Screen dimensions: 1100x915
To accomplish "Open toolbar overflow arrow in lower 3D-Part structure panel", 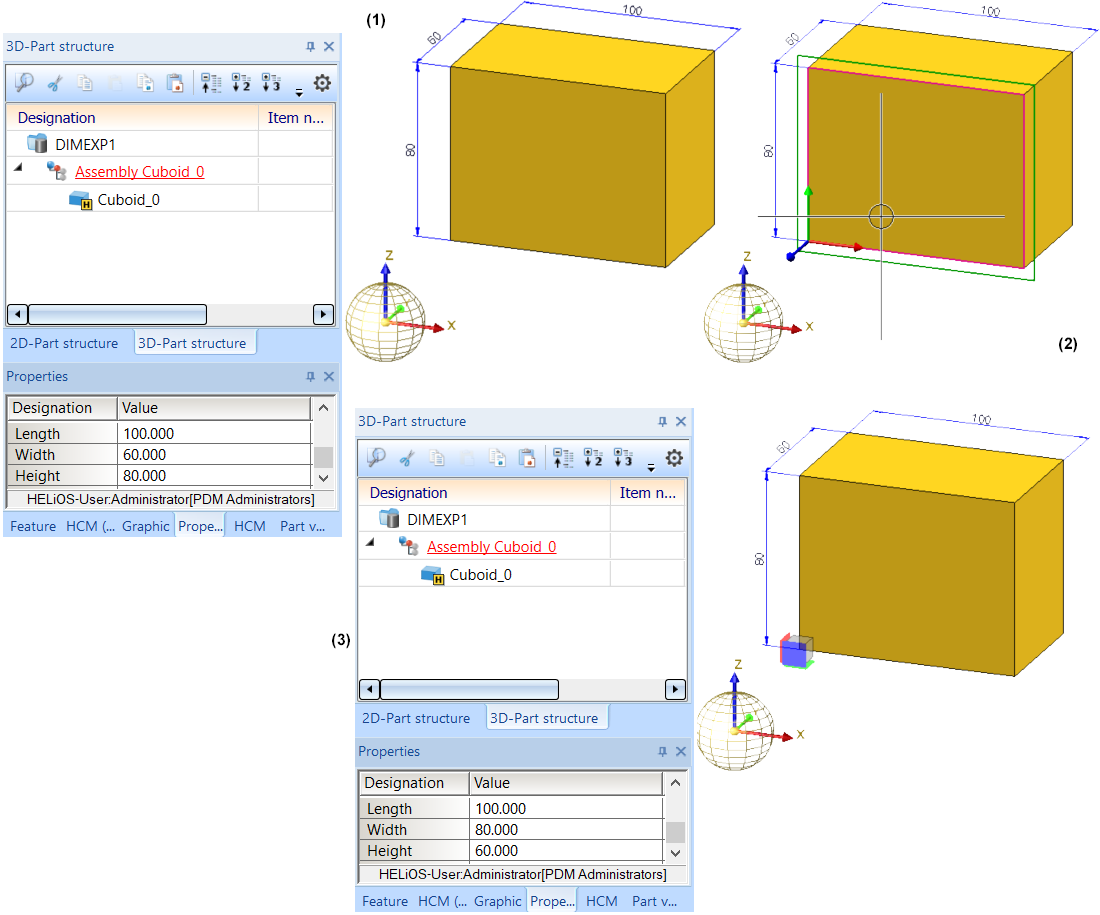I will click(651, 467).
